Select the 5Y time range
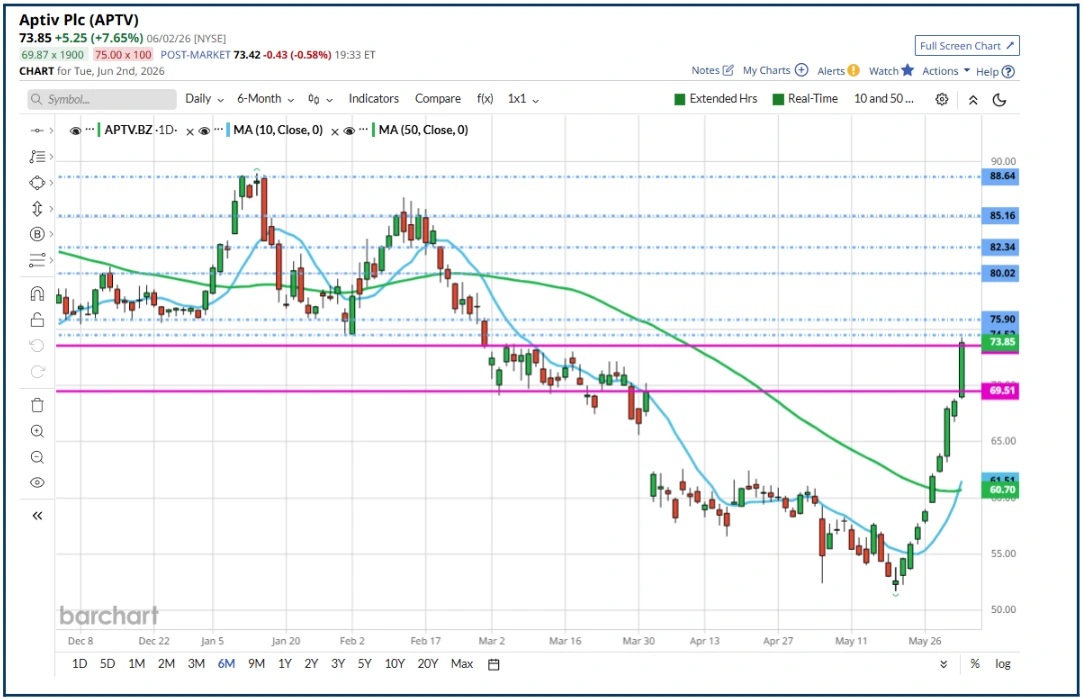The width and height of the screenshot is (1083, 699). pos(364,664)
